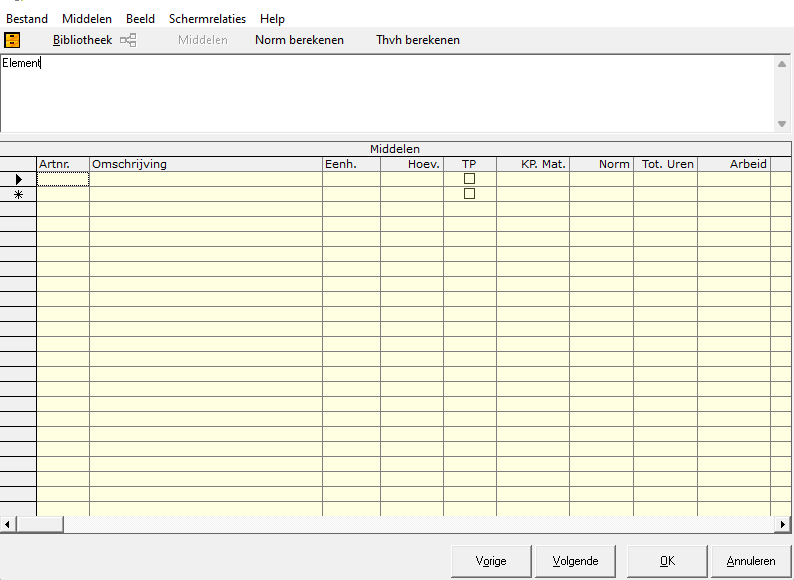
Task: Click the Middelen grid title bar
Action: 395,149
